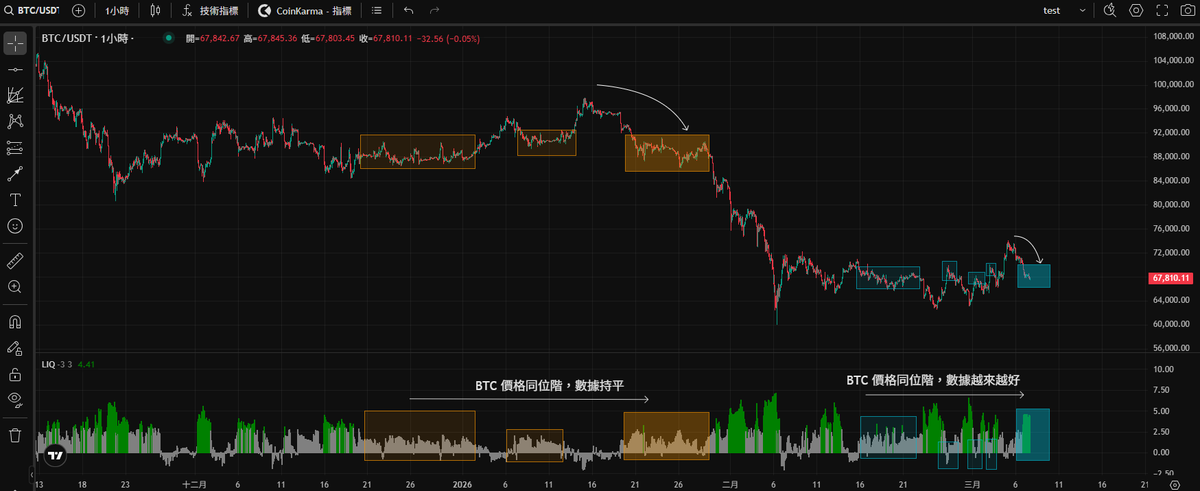Screen dimensions: 1200x491
Task: Remove drawings with the trash icon
Action: click(x=15, y=435)
